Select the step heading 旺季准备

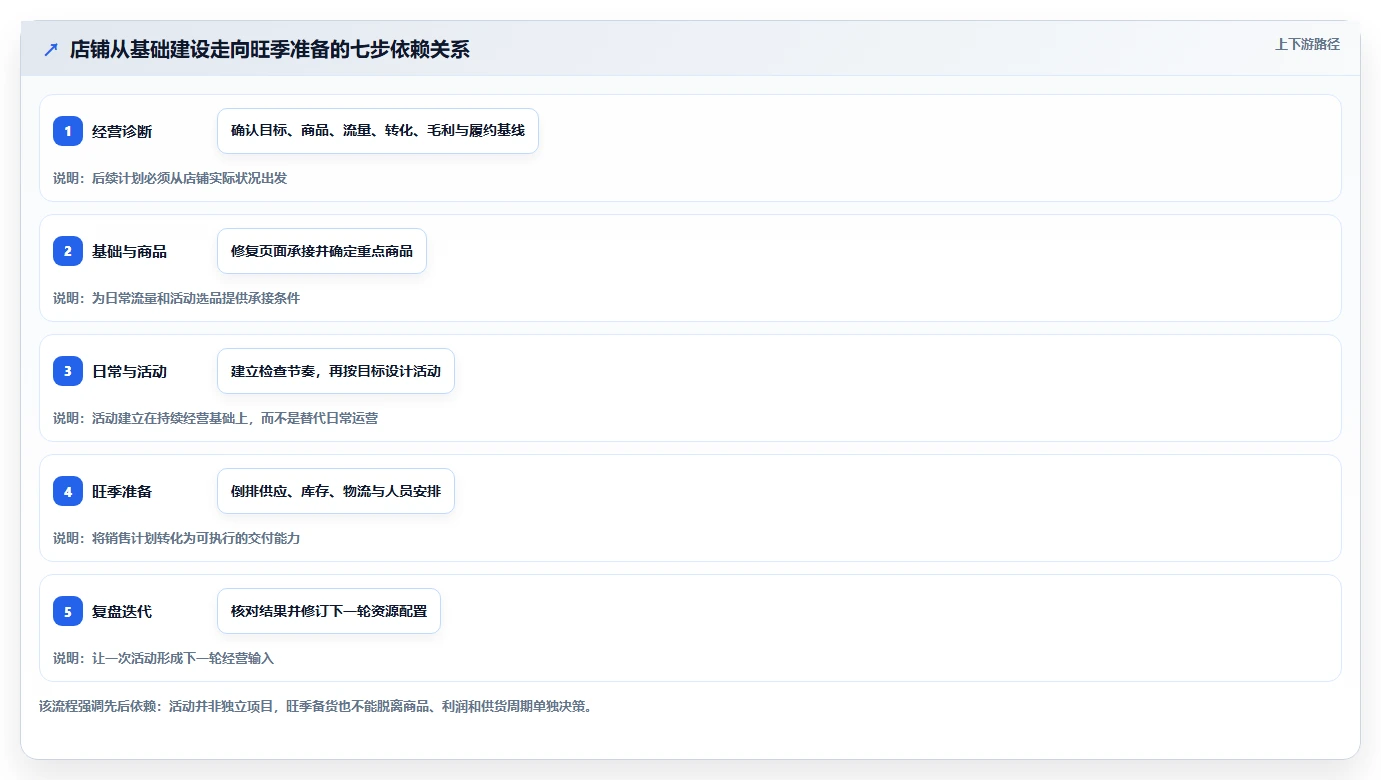tap(122, 491)
